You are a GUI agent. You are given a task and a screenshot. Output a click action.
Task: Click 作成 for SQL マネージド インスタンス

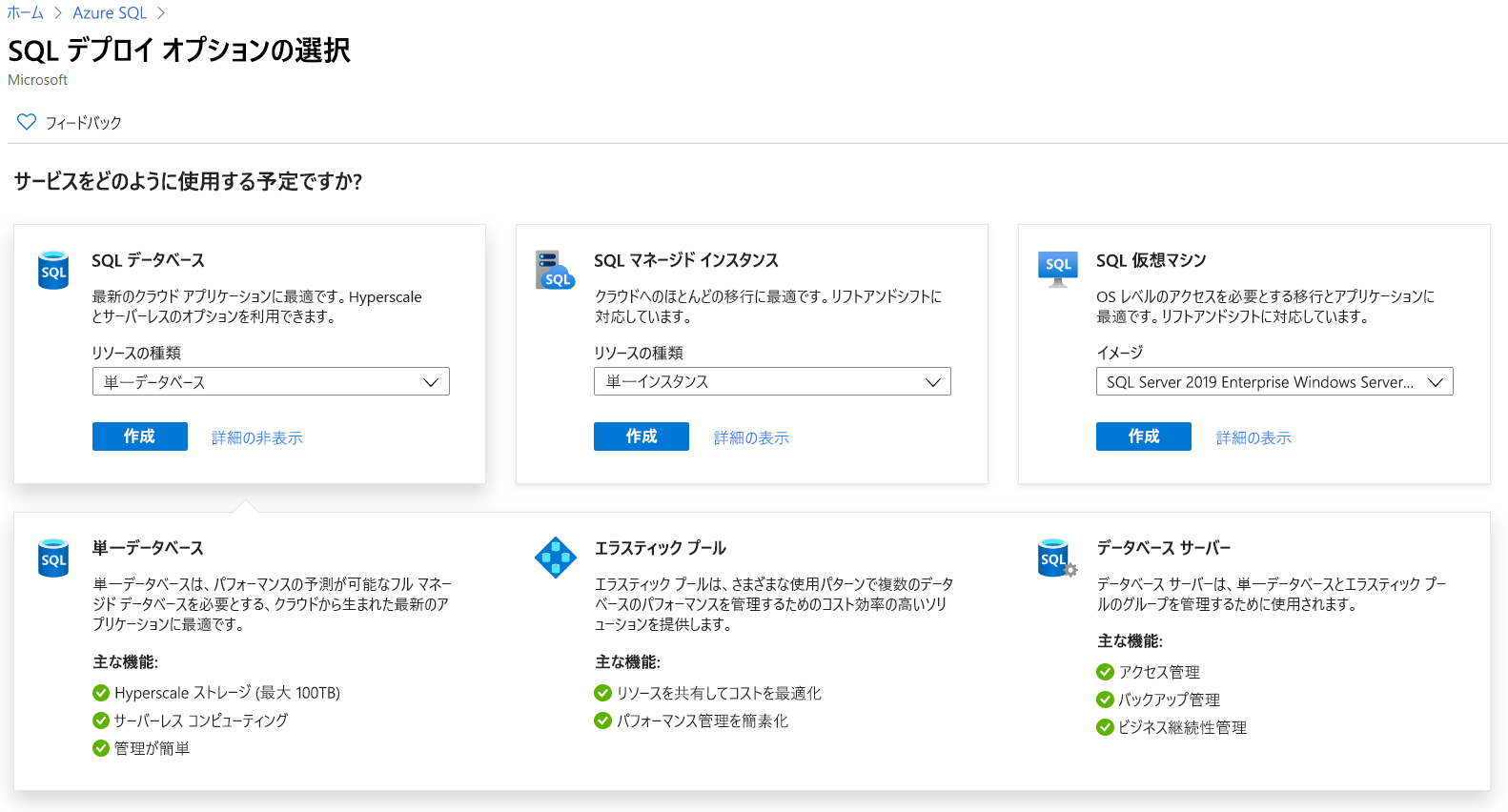click(642, 436)
